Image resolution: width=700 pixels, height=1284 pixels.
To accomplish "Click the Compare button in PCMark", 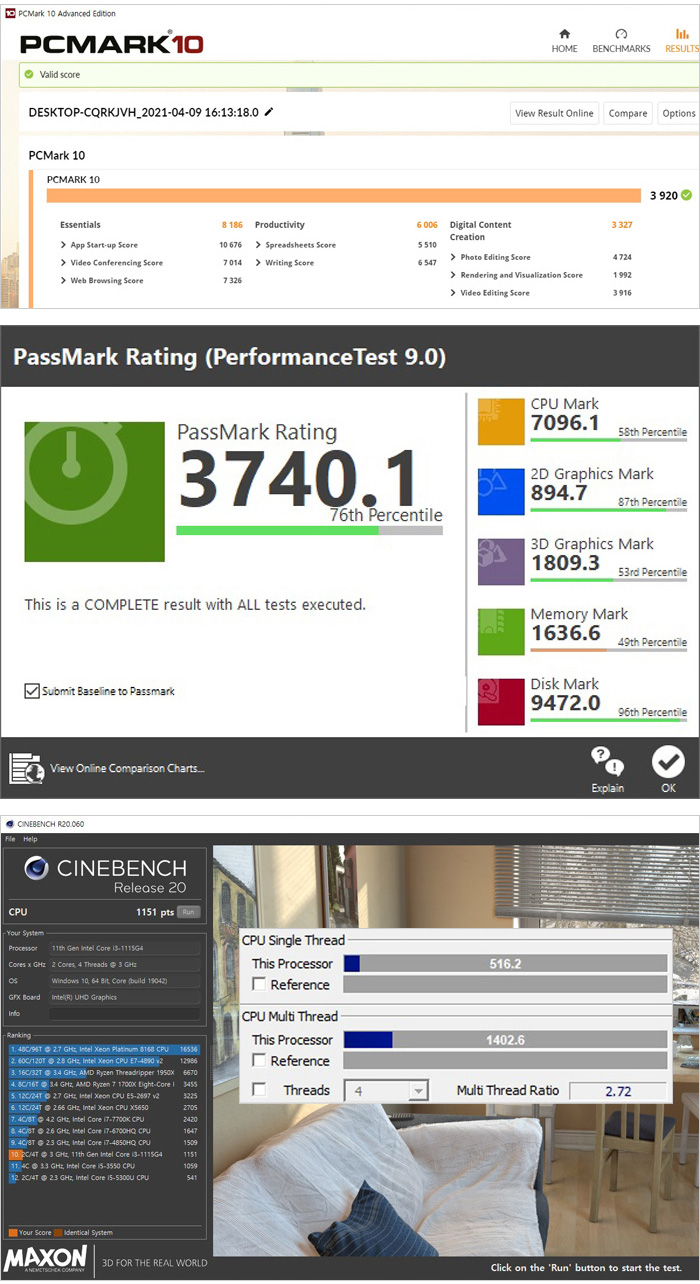I will [x=628, y=113].
